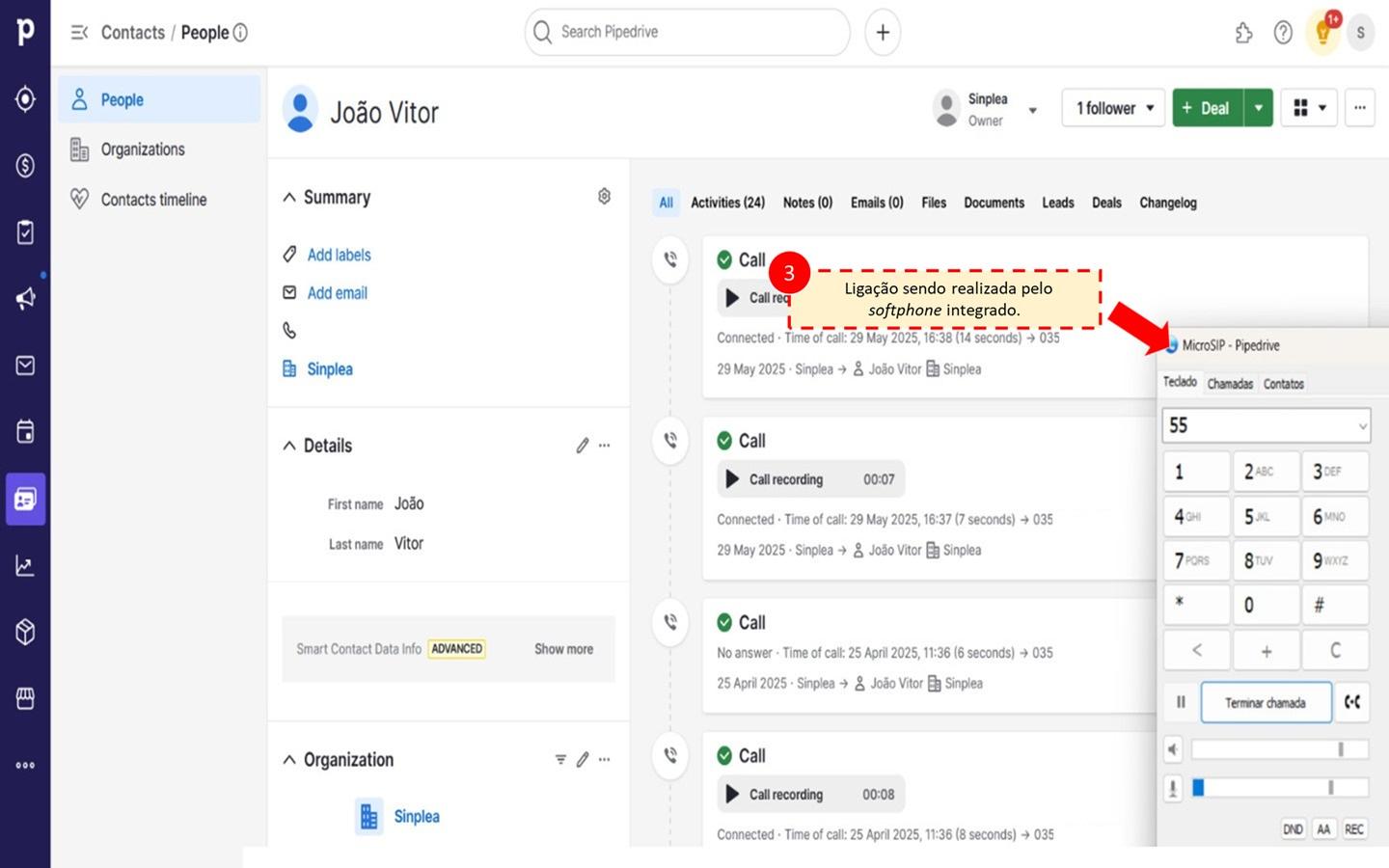Toggle the REC recording button in MicroSIP

click(x=1354, y=829)
